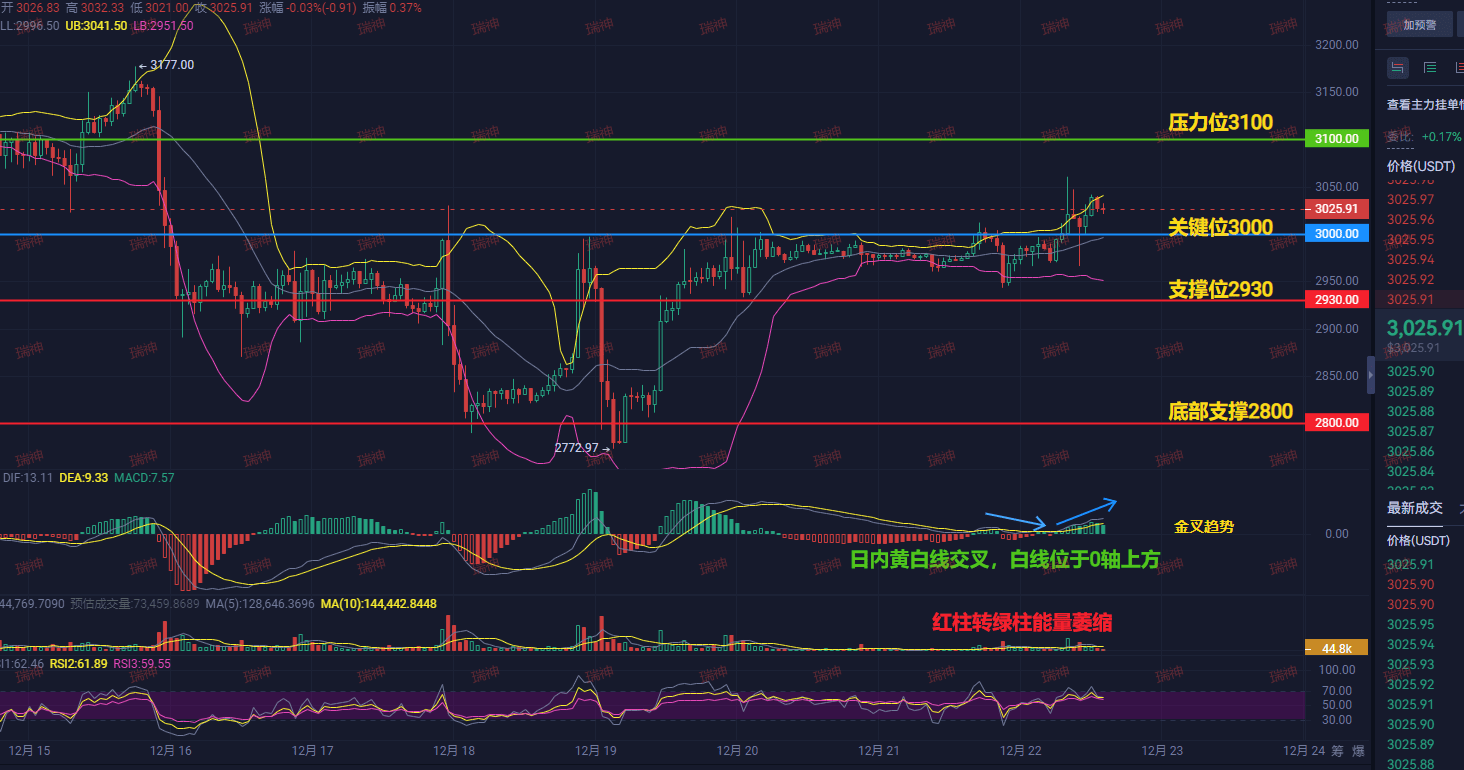
Task: Click the 等 icon on time axis
Action: (x=1335, y=751)
